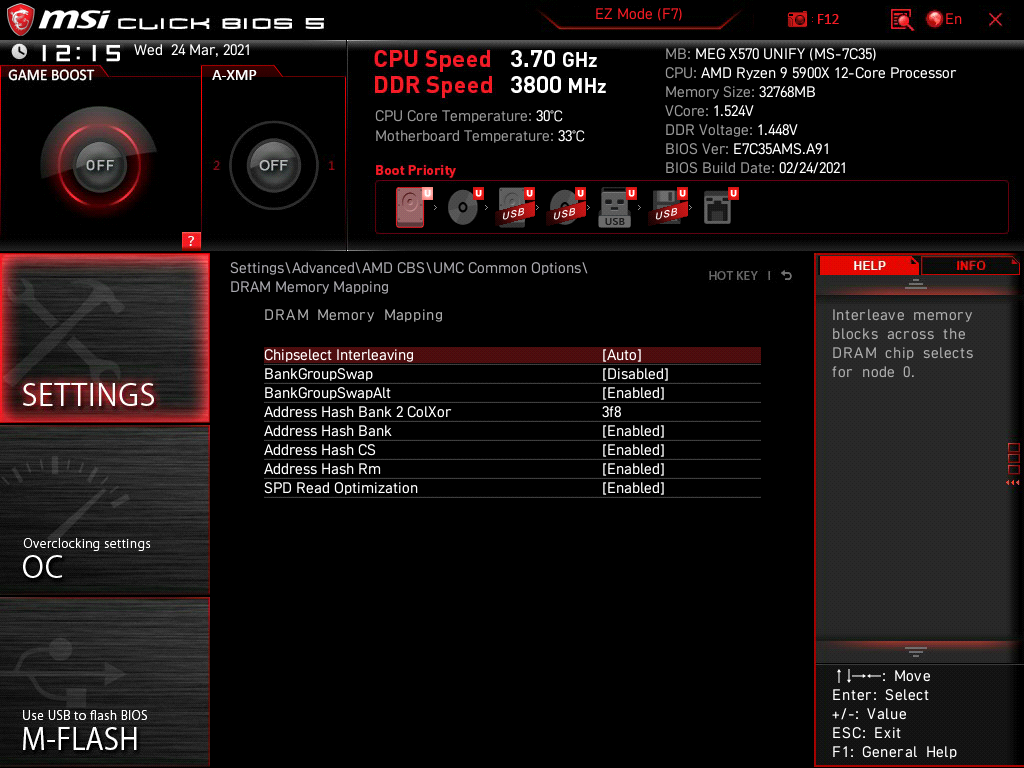The image size is (1024, 768).
Task: Click the DDR Speed 3800 MHz readout
Action: 490,86
